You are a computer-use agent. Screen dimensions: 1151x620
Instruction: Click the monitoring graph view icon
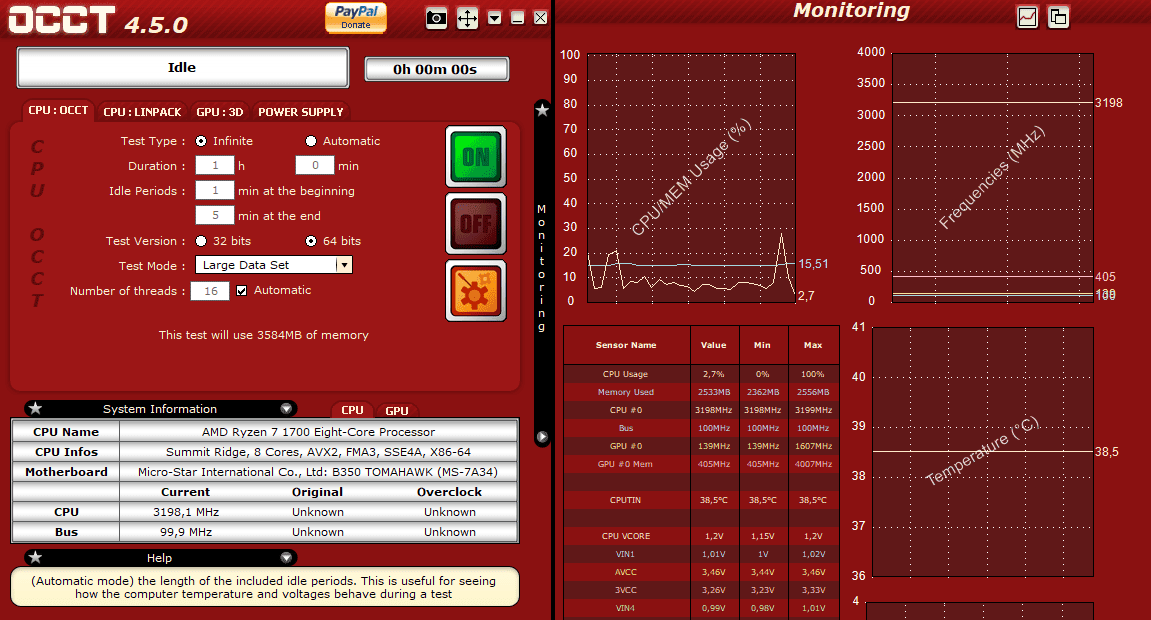(1027, 17)
